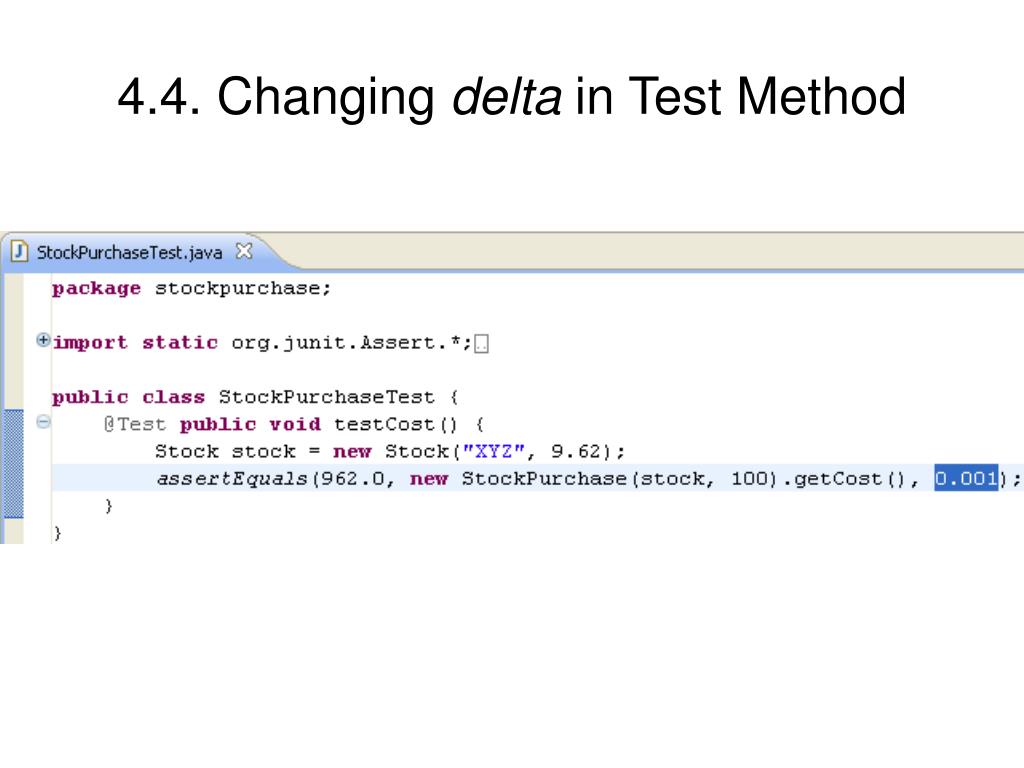The width and height of the screenshot is (1024, 768).
Task: Close the StockPurchaseTest.java tab
Action: pyautogui.click(x=244, y=251)
